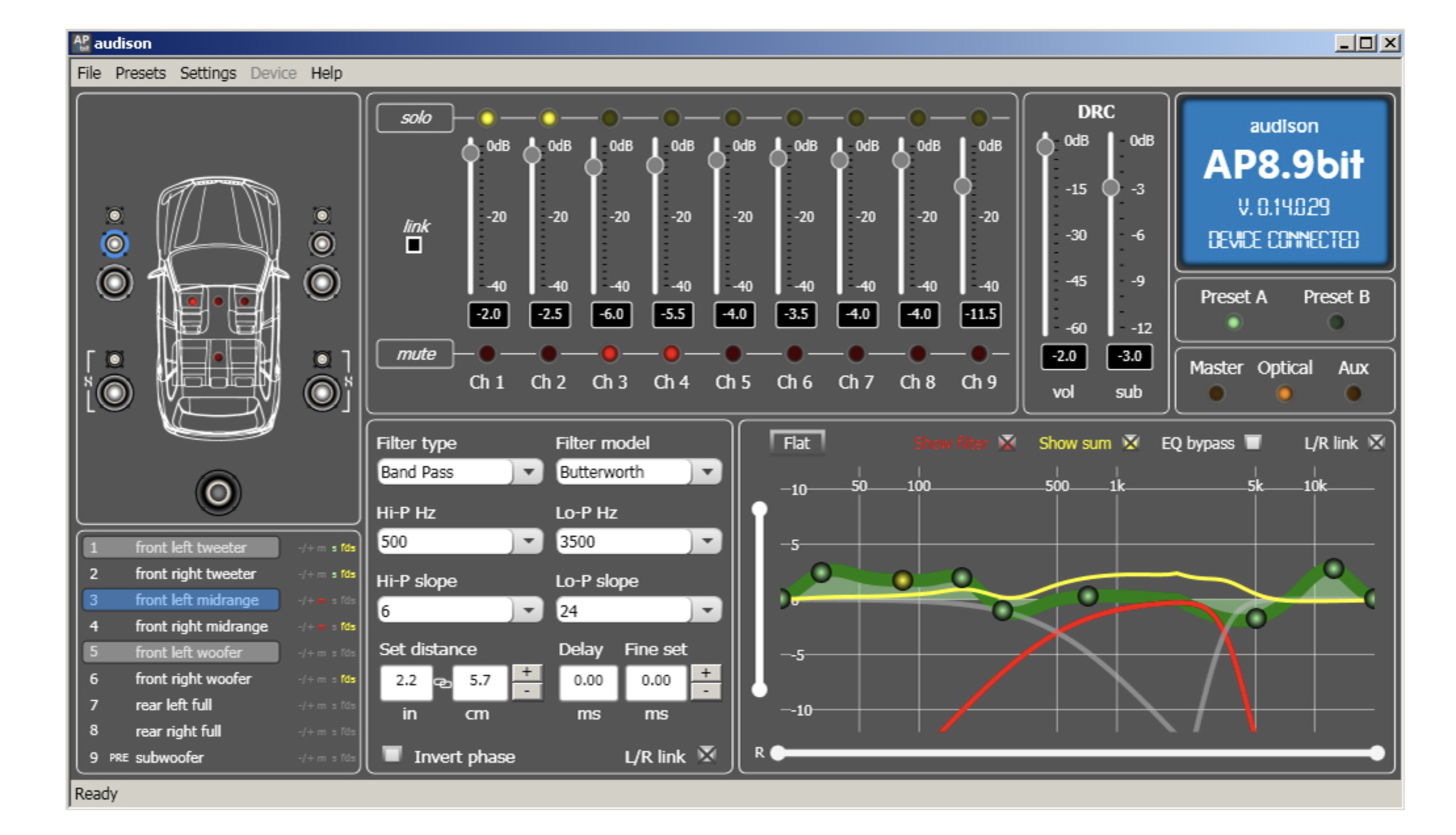Select the front right woofer speaker icon
Viewport: 1456px width, 835px height.
pyautogui.click(x=322, y=283)
